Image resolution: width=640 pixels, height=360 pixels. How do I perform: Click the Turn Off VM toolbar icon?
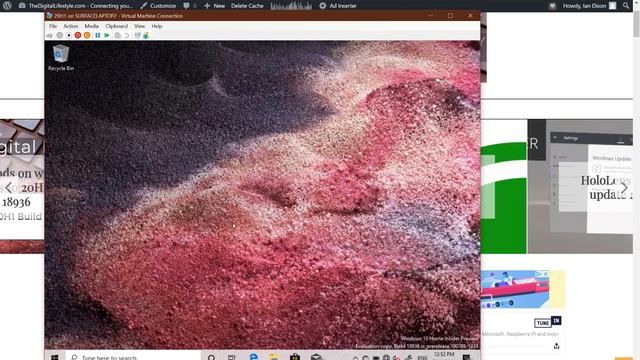click(x=69, y=36)
